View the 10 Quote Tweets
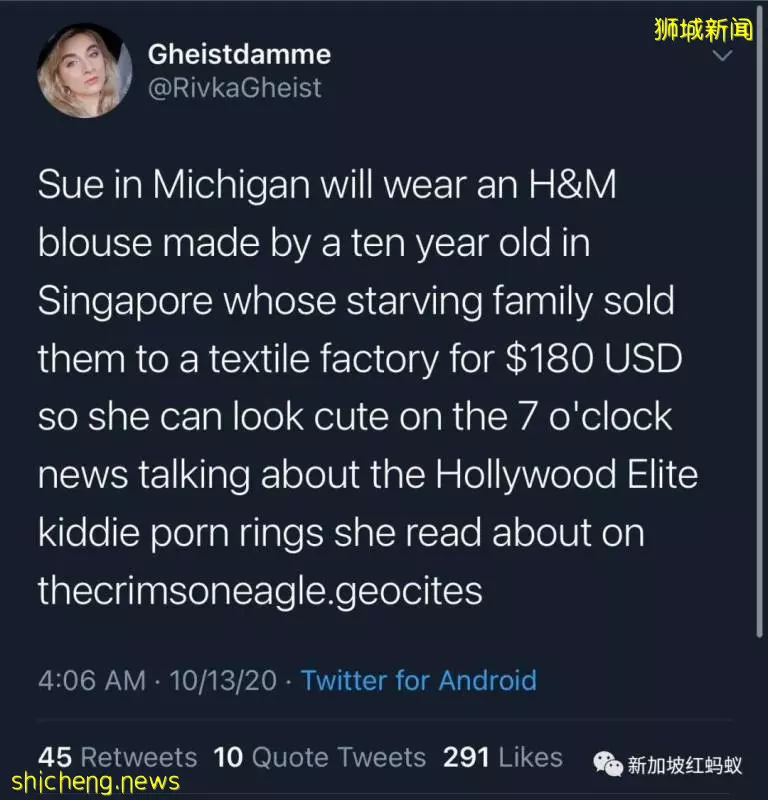This screenshot has height=800, width=768. tap(319, 757)
